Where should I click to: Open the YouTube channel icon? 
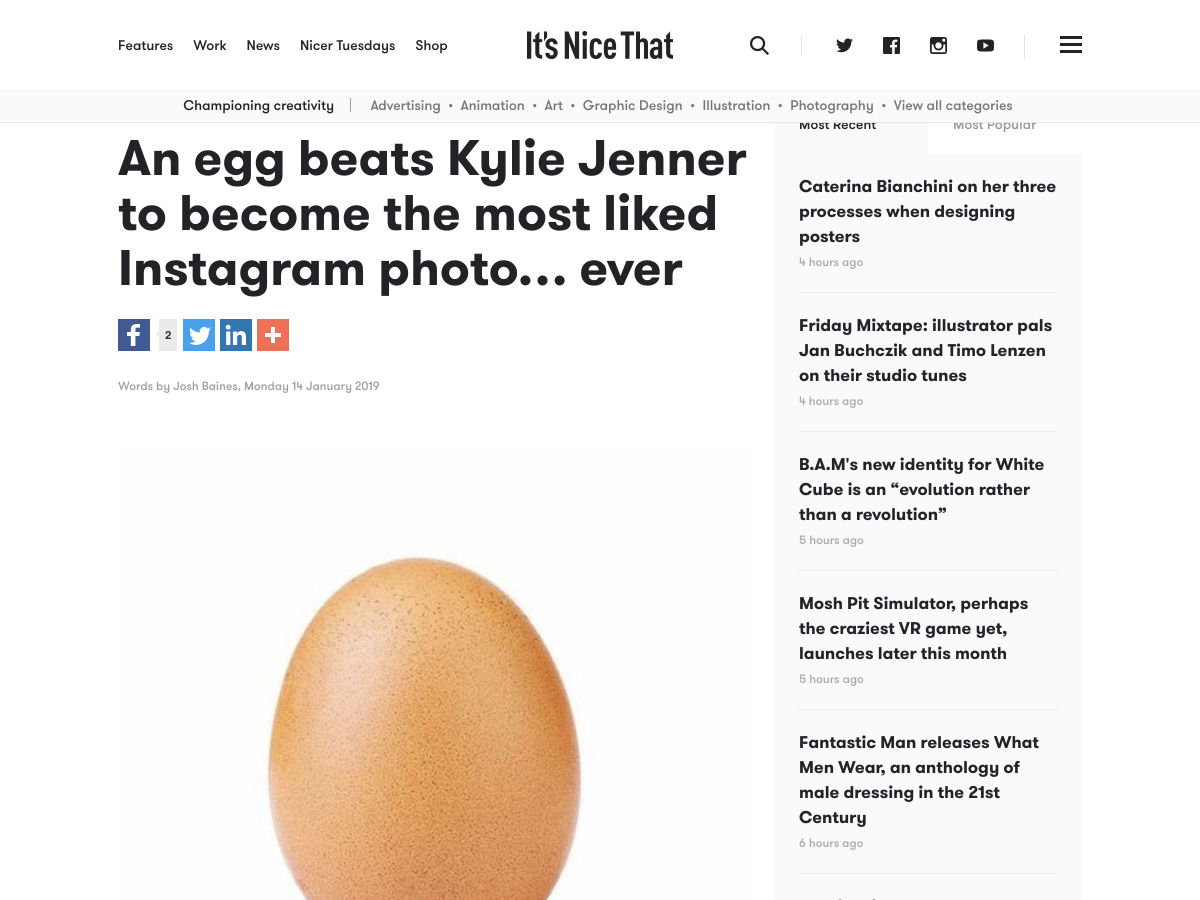pos(985,45)
